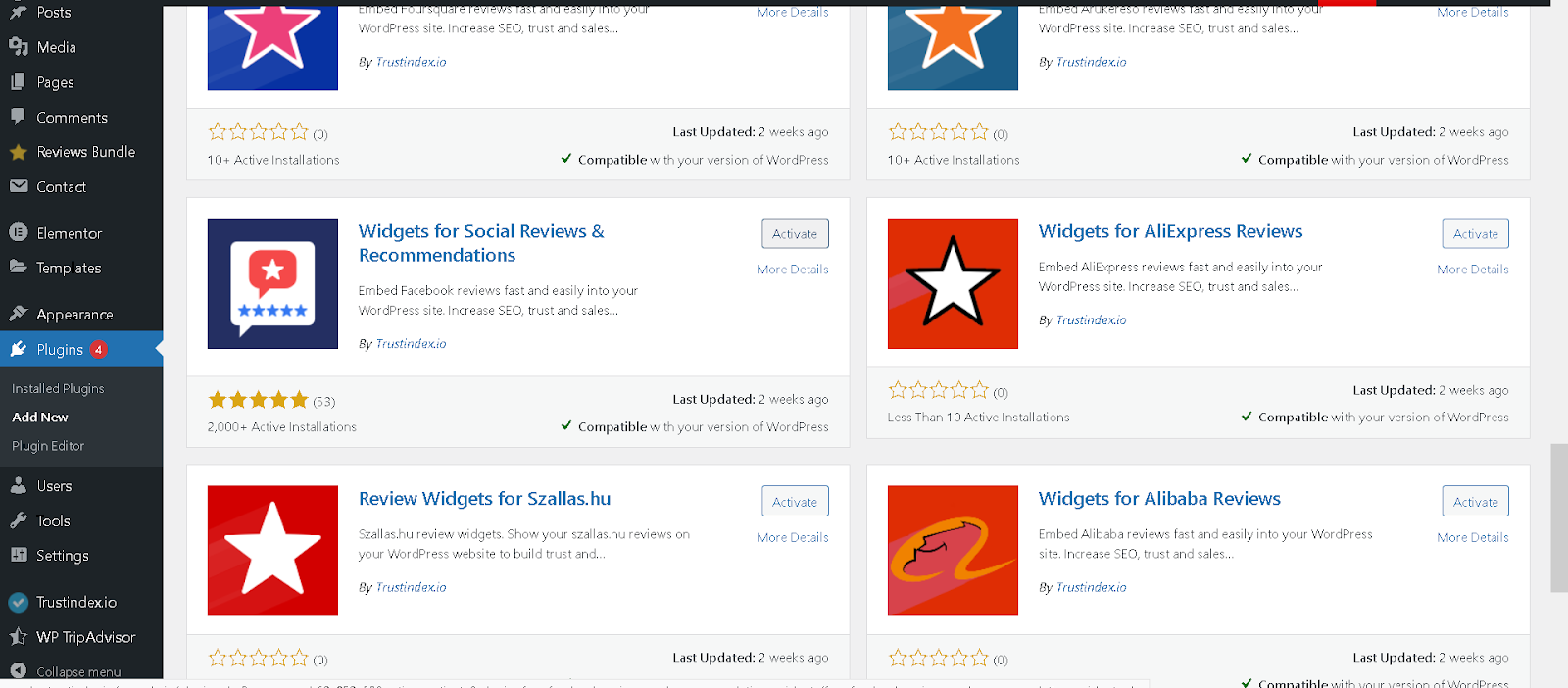Click the WP TripAdvisor star icon
The height and width of the screenshot is (688, 1568).
(x=18, y=637)
